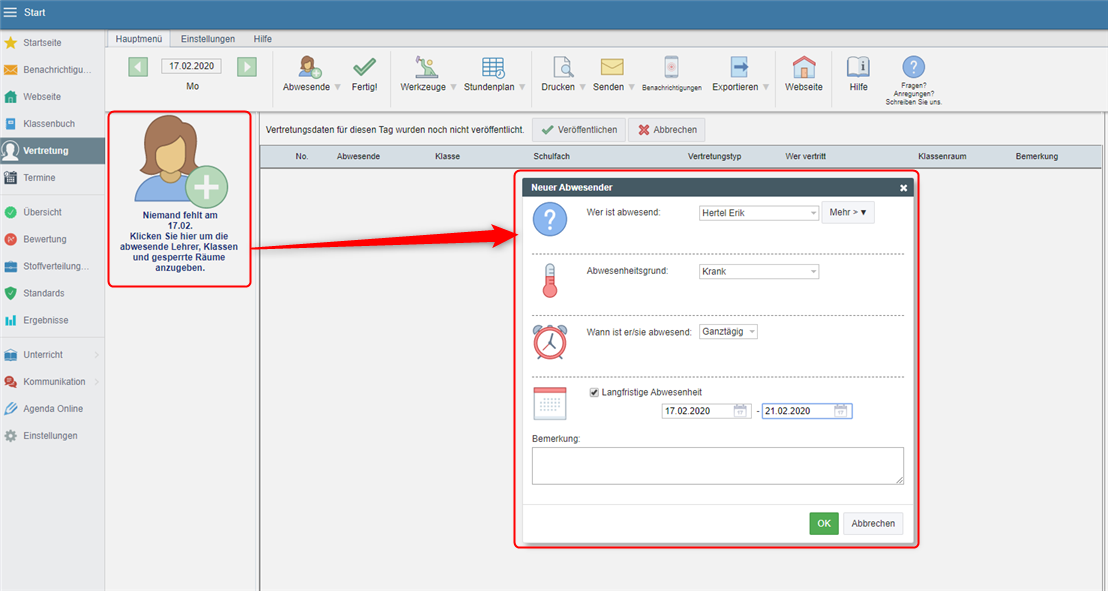Click the Drucken print icon

click(562, 68)
